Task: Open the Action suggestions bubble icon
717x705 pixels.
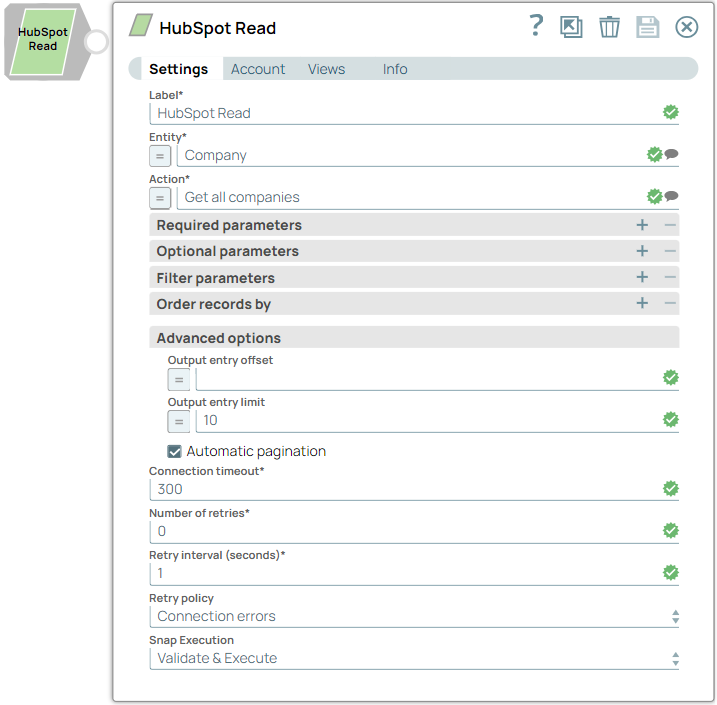Action: tap(671, 196)
